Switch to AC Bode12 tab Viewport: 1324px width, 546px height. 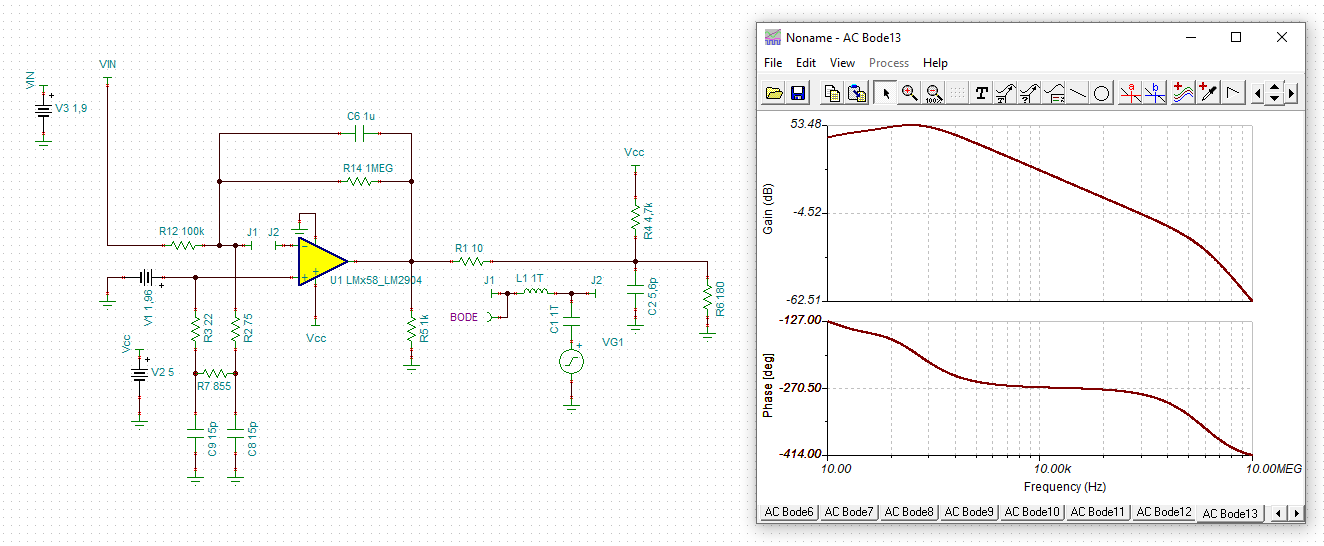pos(1165,512)
